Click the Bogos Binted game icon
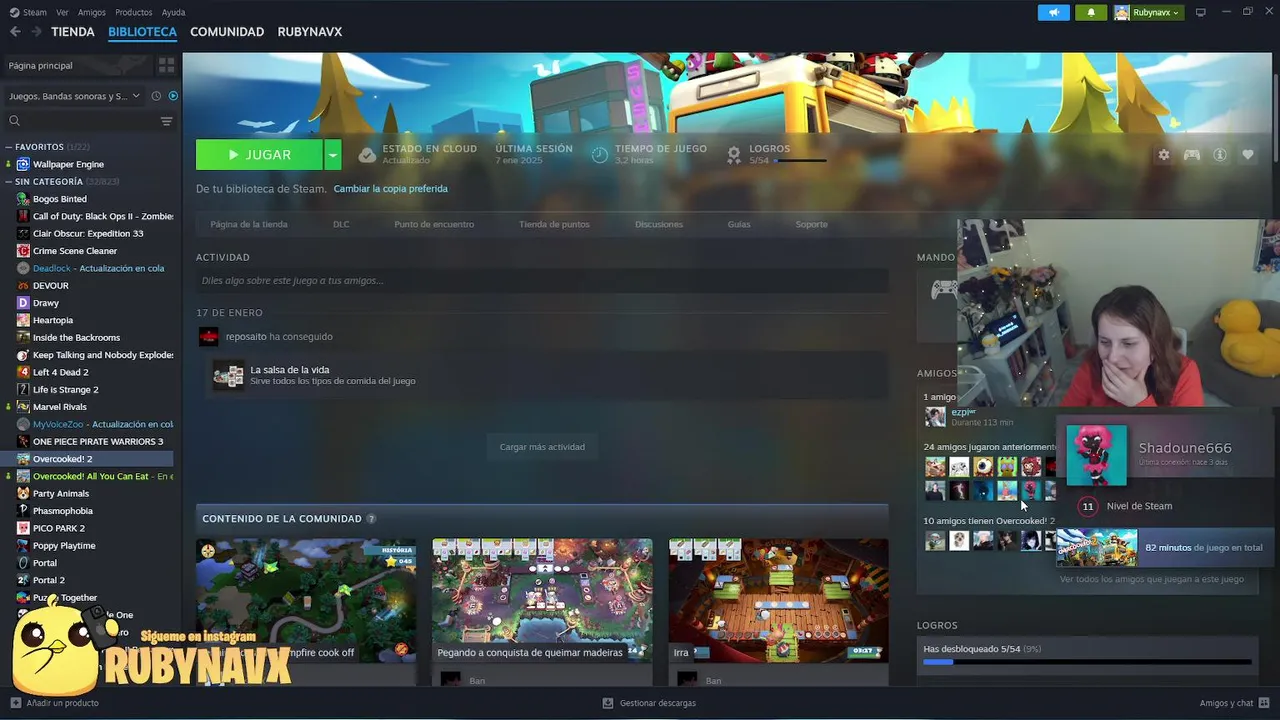Viewport: 1280px width, 720px height. [x=23, y=199]
